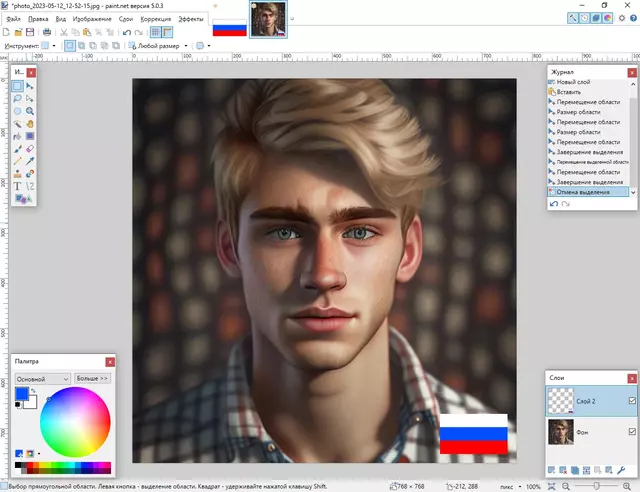Open the Вид menu
This screenshot has width=640, height=492.
point(60,19)
